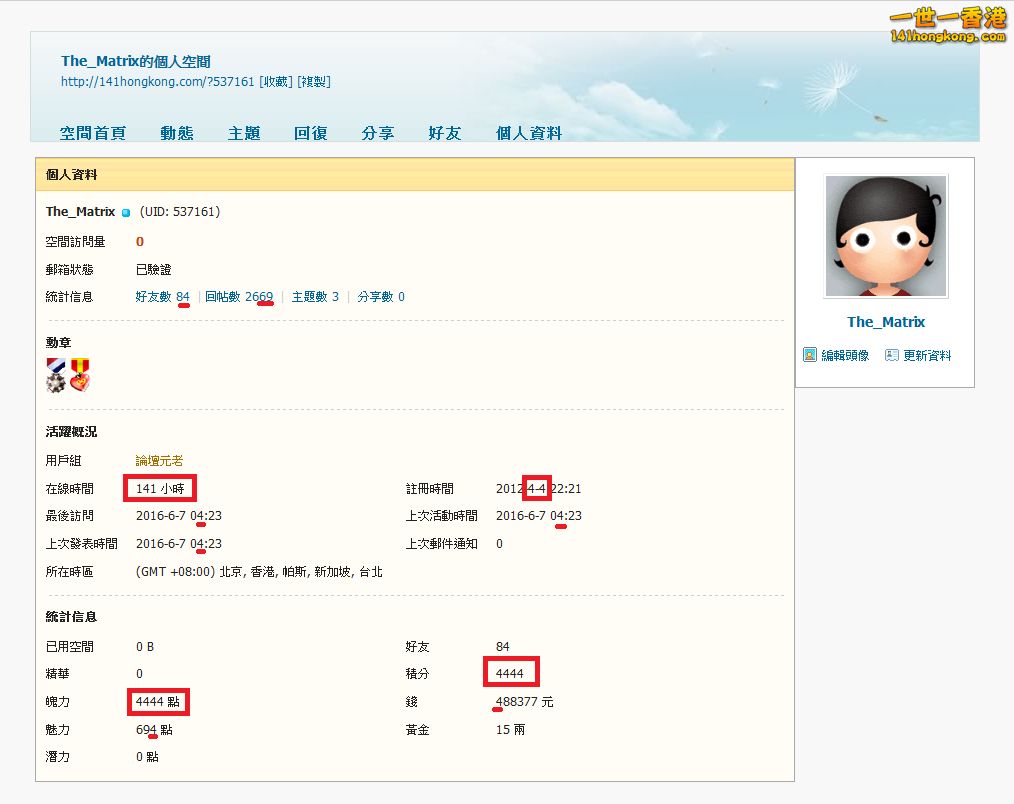Click the 上次郵件通知 value 0
This screenshot has height=804, width=1014.
[499, 543]
